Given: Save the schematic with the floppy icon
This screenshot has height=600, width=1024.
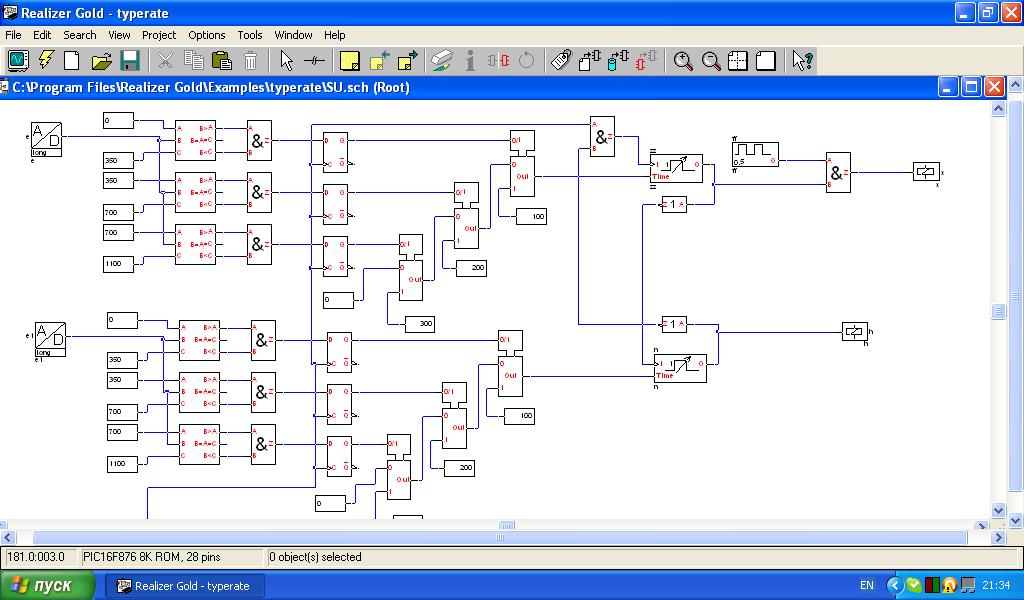Looking at the screenshot, I should [x=129, y=61].
